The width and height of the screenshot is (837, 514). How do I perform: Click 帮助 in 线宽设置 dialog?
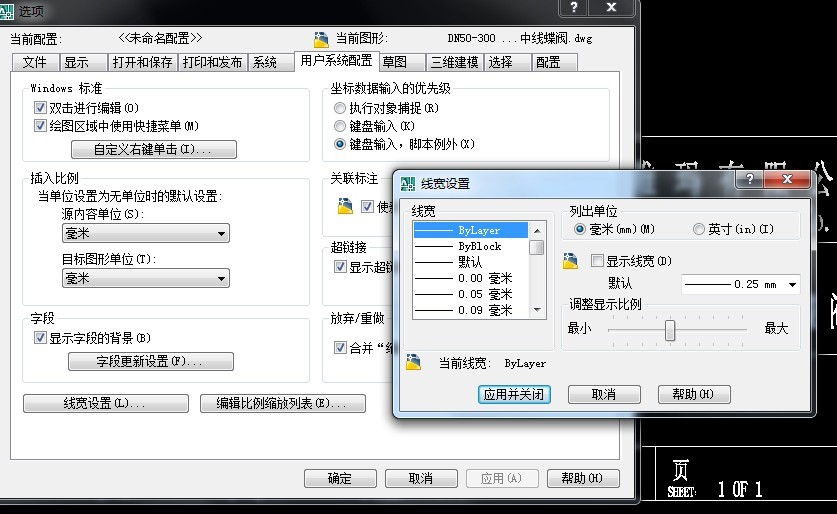tap(694, 394)
